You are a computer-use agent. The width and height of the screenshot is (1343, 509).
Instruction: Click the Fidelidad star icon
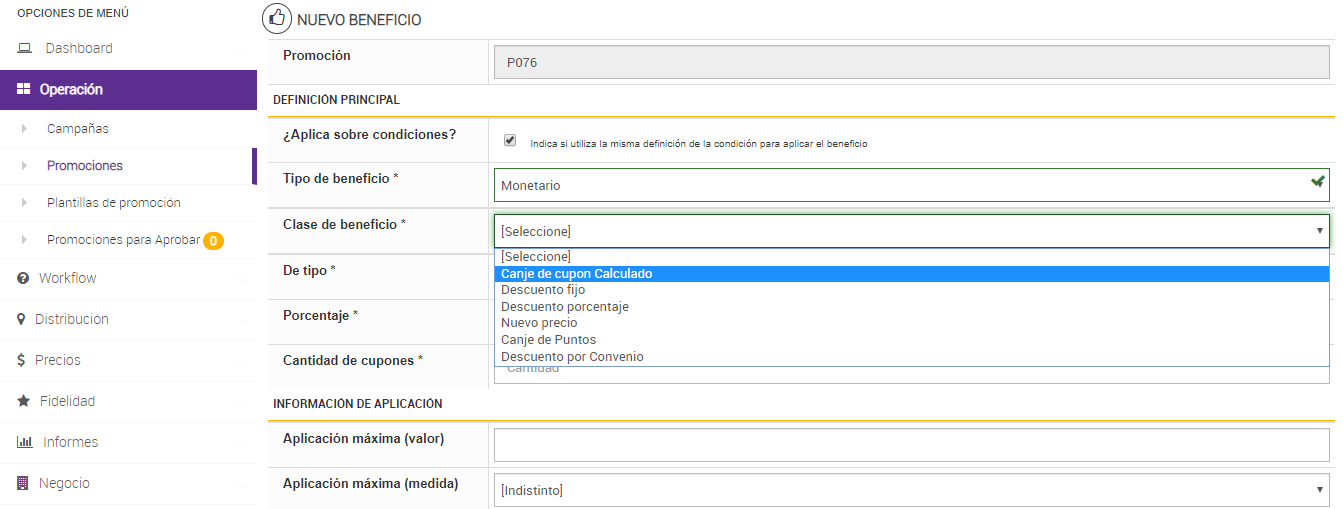tap(23, 401)
